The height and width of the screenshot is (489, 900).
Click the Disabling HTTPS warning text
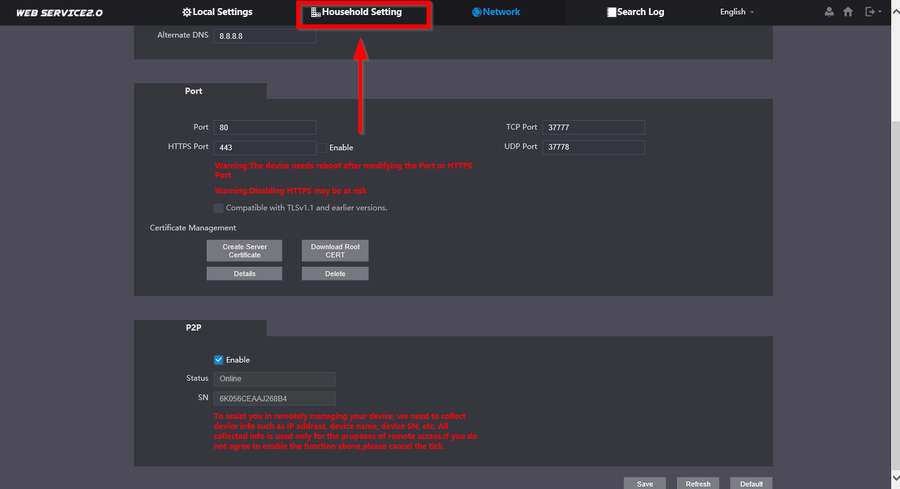pos(291,191)
